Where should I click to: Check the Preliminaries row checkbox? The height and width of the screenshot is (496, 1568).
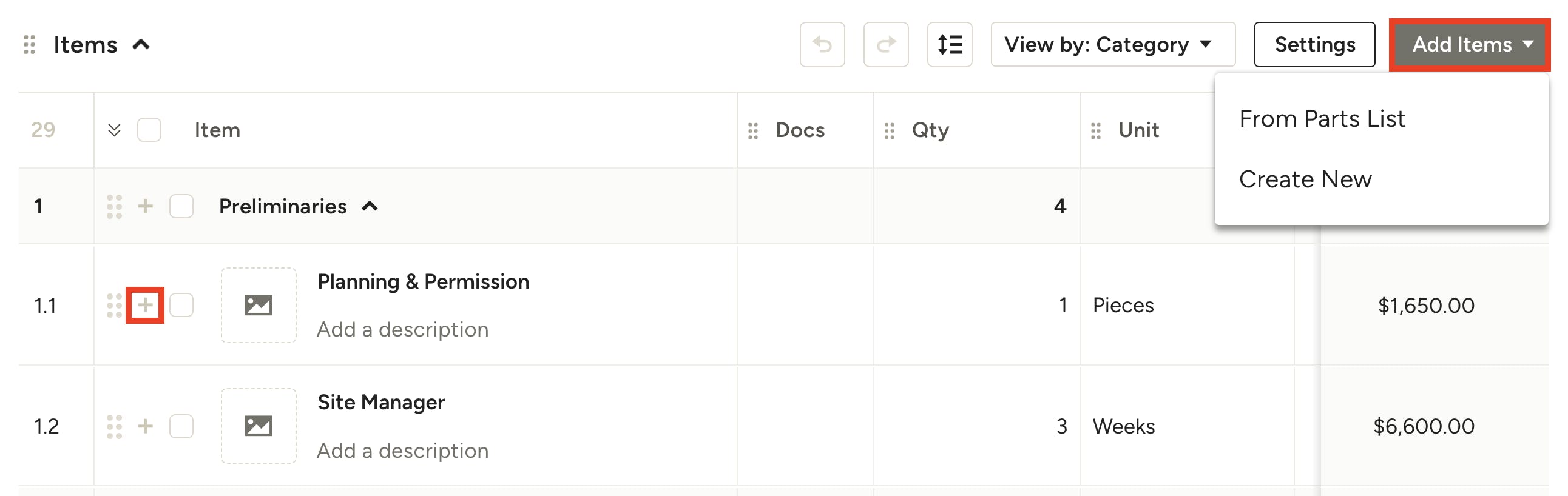click(181, 206)
